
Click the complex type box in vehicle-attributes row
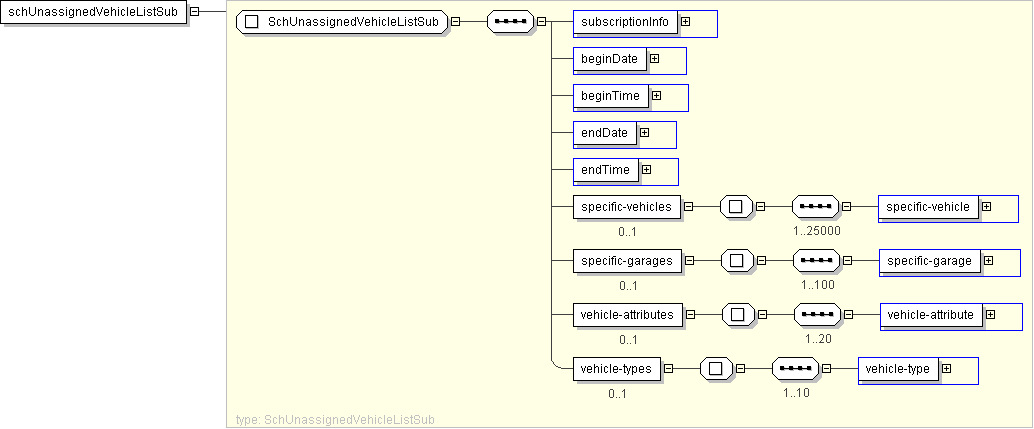738,315
